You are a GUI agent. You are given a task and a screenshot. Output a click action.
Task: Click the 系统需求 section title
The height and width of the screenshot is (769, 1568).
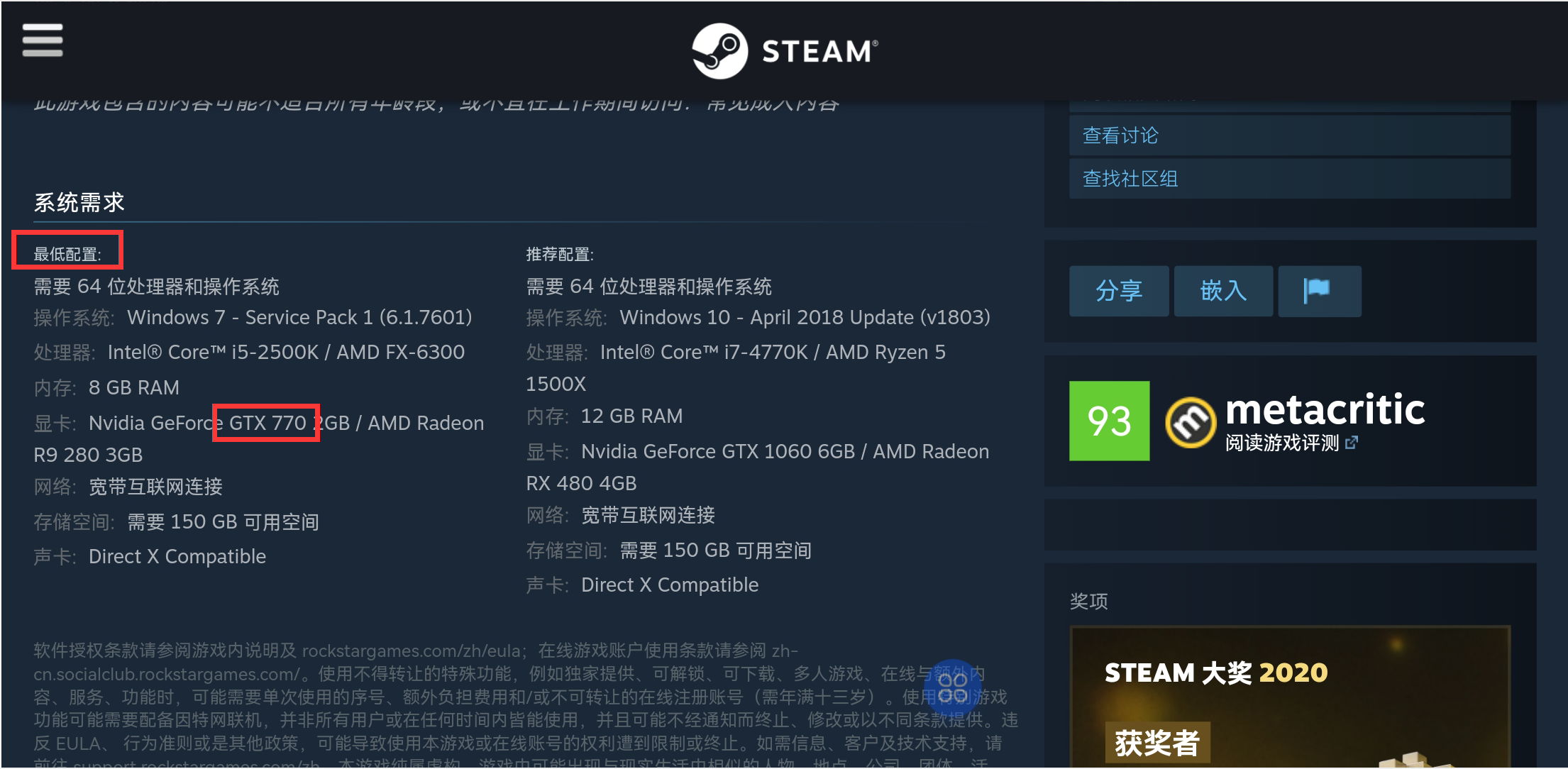pyautogui.click(x=79, y=203)
